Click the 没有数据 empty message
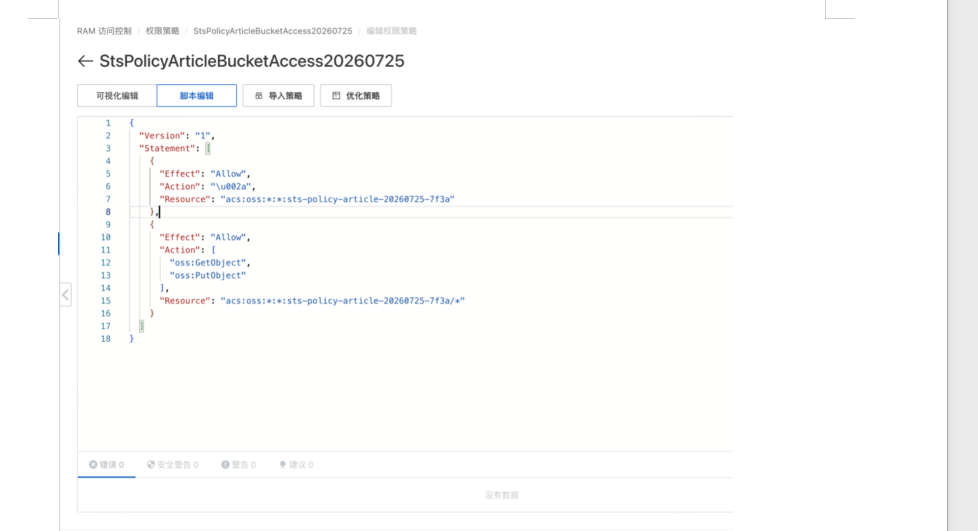 [x=501, y=495]
